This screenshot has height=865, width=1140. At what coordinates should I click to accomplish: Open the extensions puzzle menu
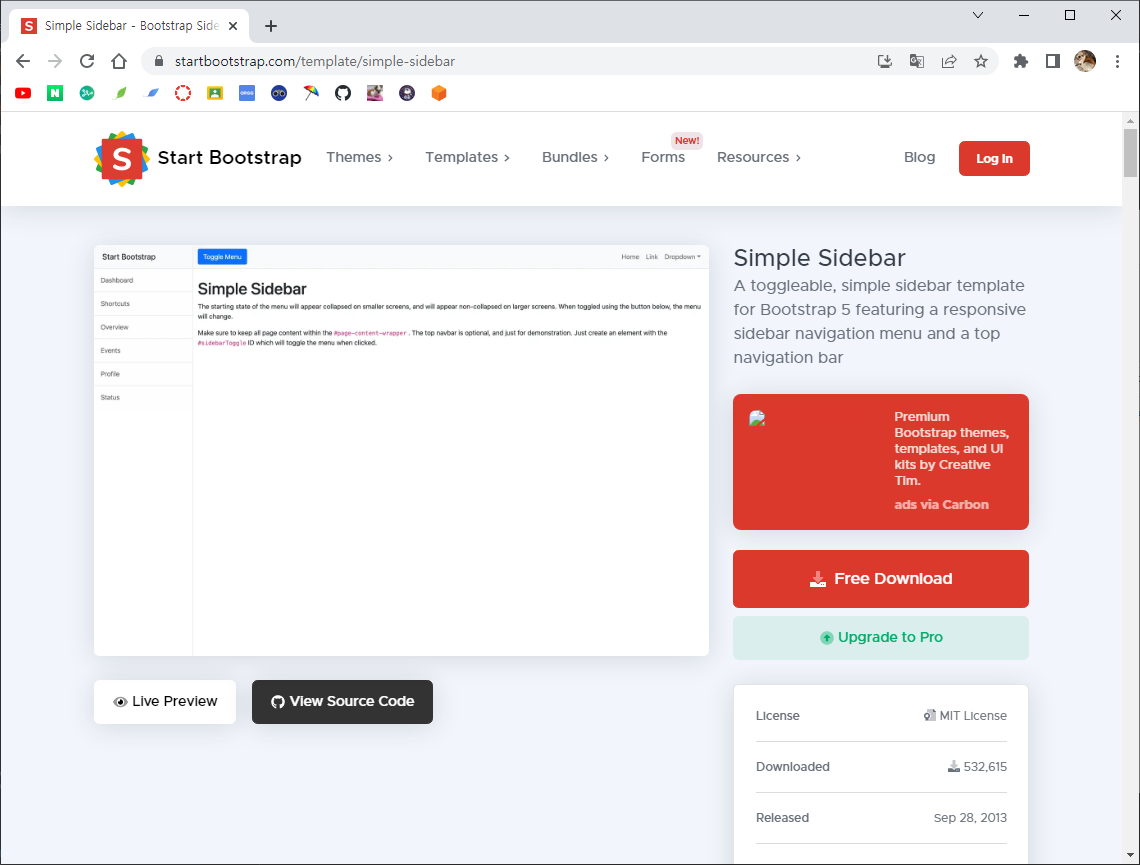tap(1021, 61)
